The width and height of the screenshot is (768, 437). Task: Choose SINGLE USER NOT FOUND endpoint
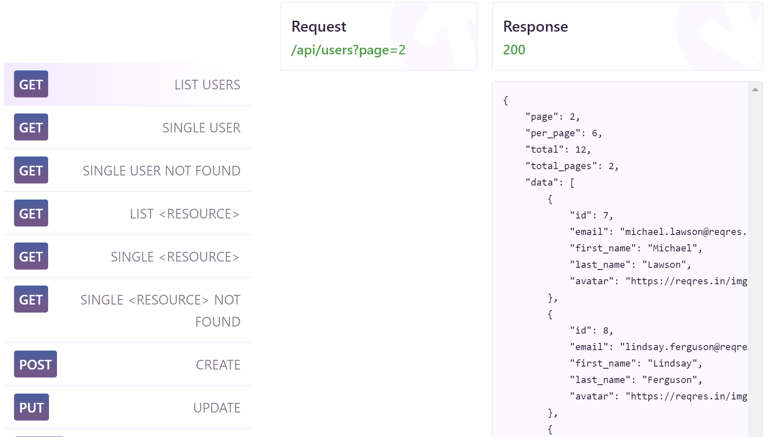127,170
